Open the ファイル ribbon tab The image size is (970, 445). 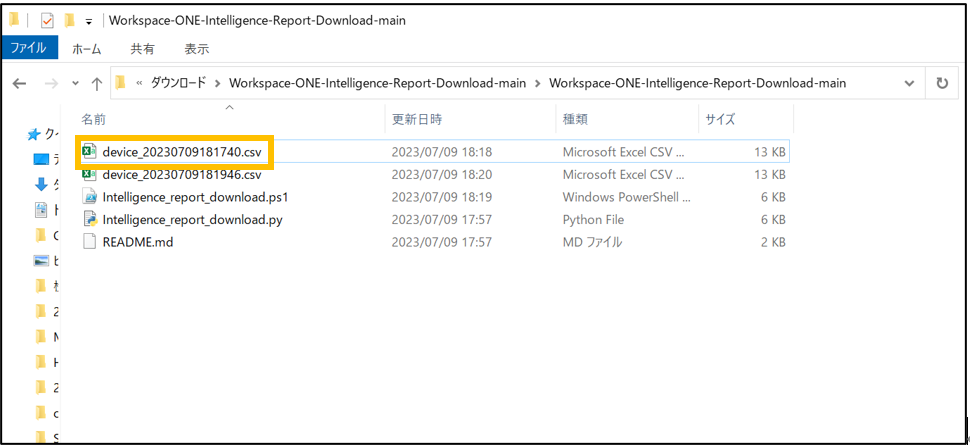point(29,48)
